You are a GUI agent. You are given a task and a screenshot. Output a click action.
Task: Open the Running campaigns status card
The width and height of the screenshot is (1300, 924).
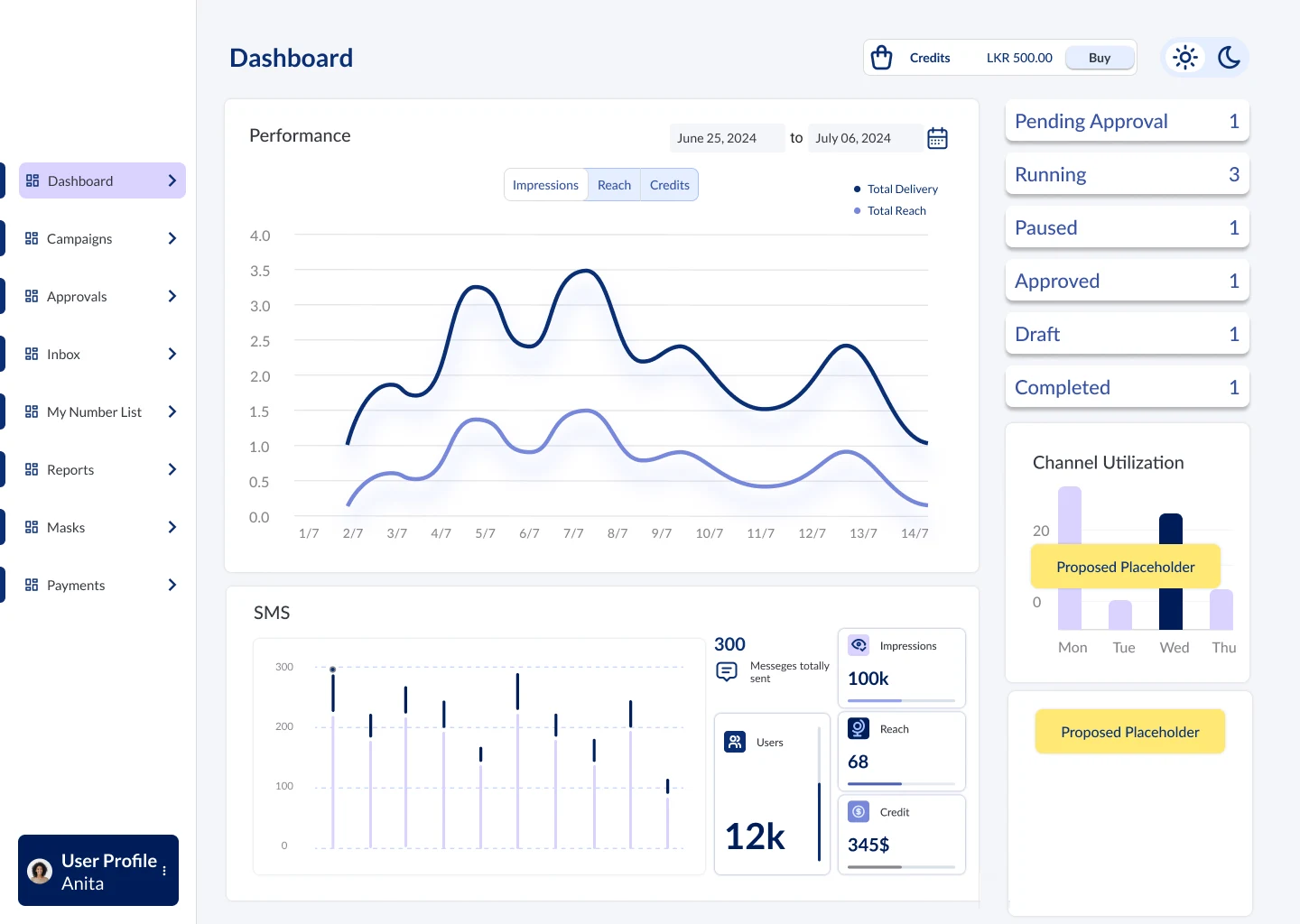pos(1127,174)
